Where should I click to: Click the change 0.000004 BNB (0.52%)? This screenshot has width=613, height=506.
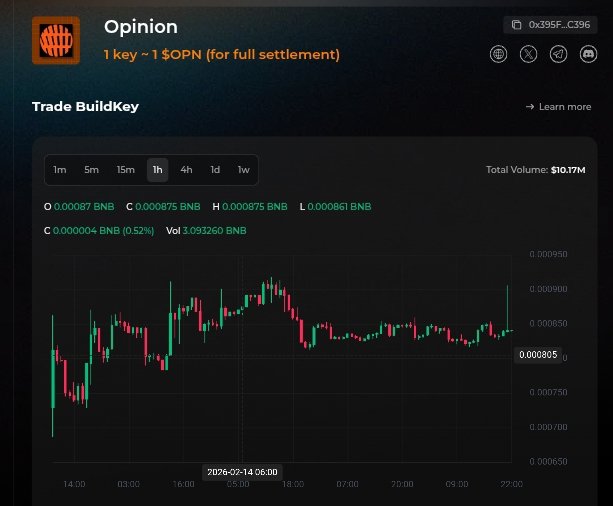point(103,231)
